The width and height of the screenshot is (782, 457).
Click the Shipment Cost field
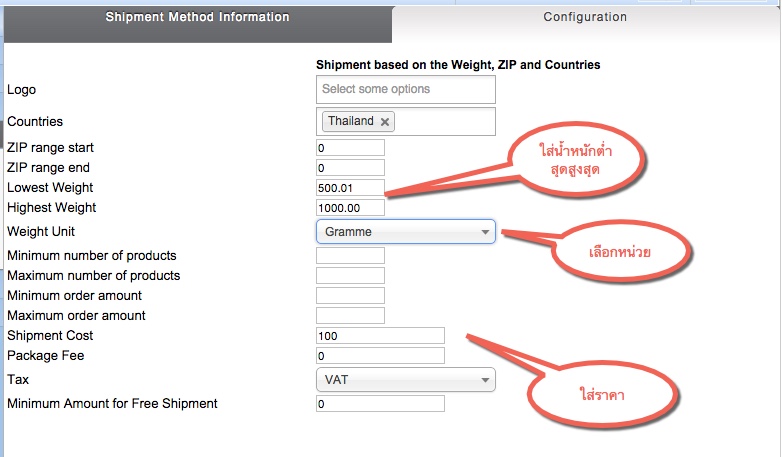[x=380, y=336]
